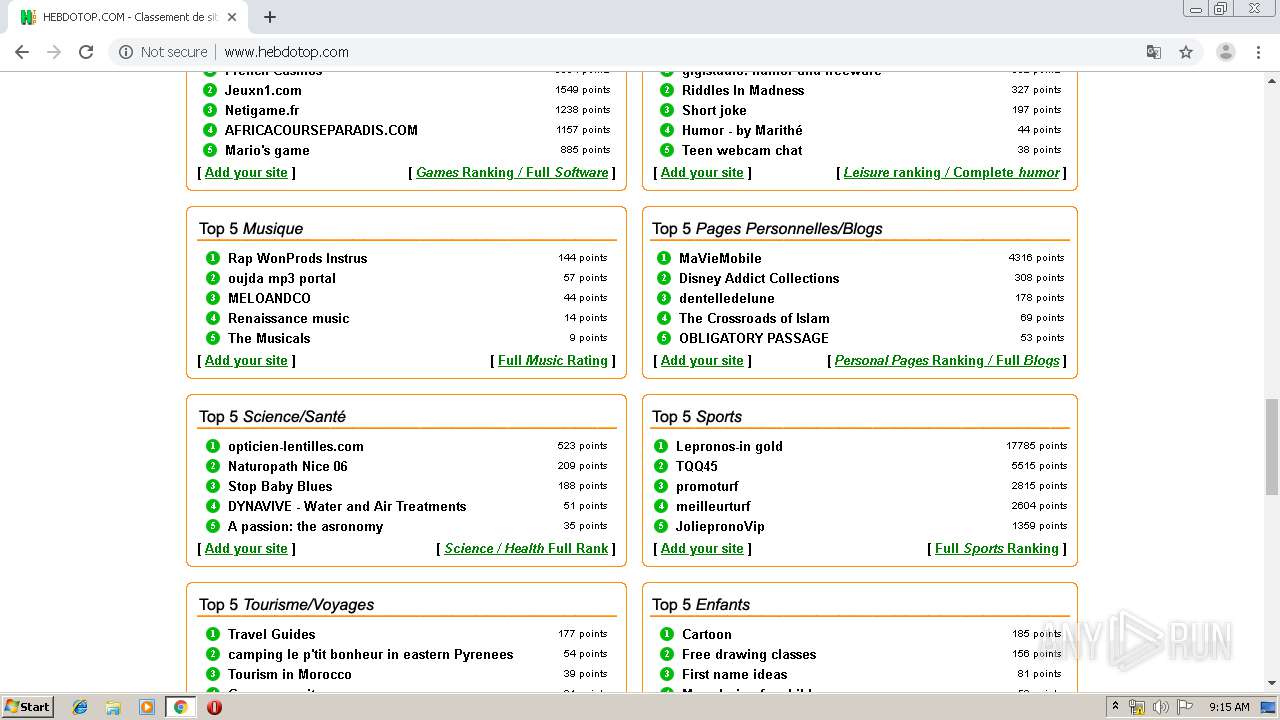Open MaVieMobile blog entry
The width and height of the screenshot is (1280, 720).
tap(720, 258)
